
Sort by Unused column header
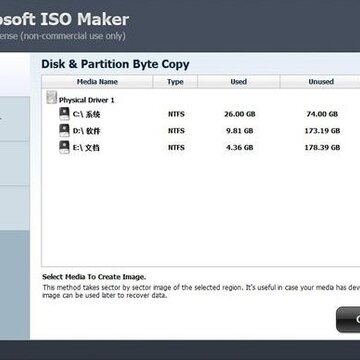tap(321, 82)
